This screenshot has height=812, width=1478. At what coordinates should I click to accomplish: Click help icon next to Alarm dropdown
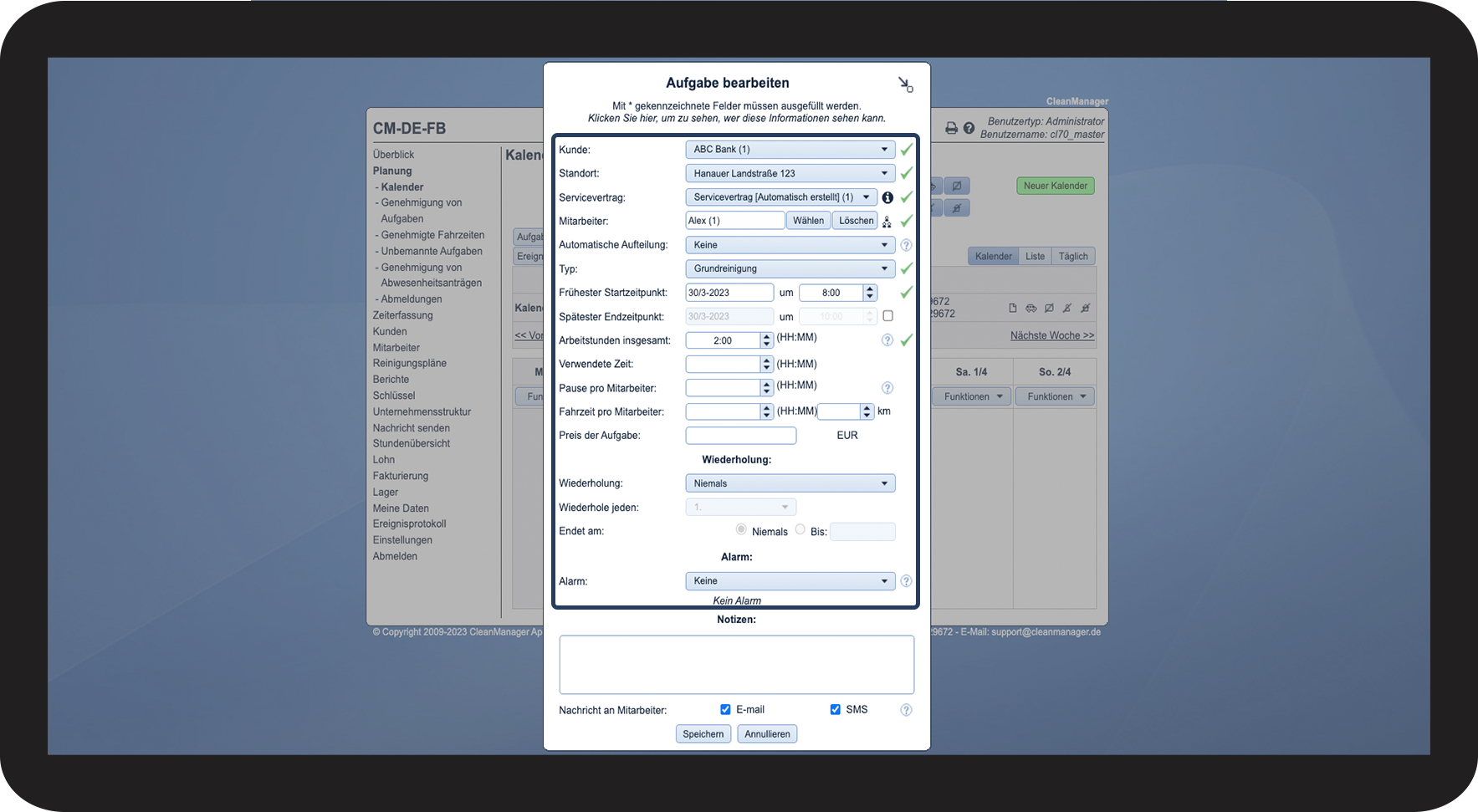click(x=906, y=581)
